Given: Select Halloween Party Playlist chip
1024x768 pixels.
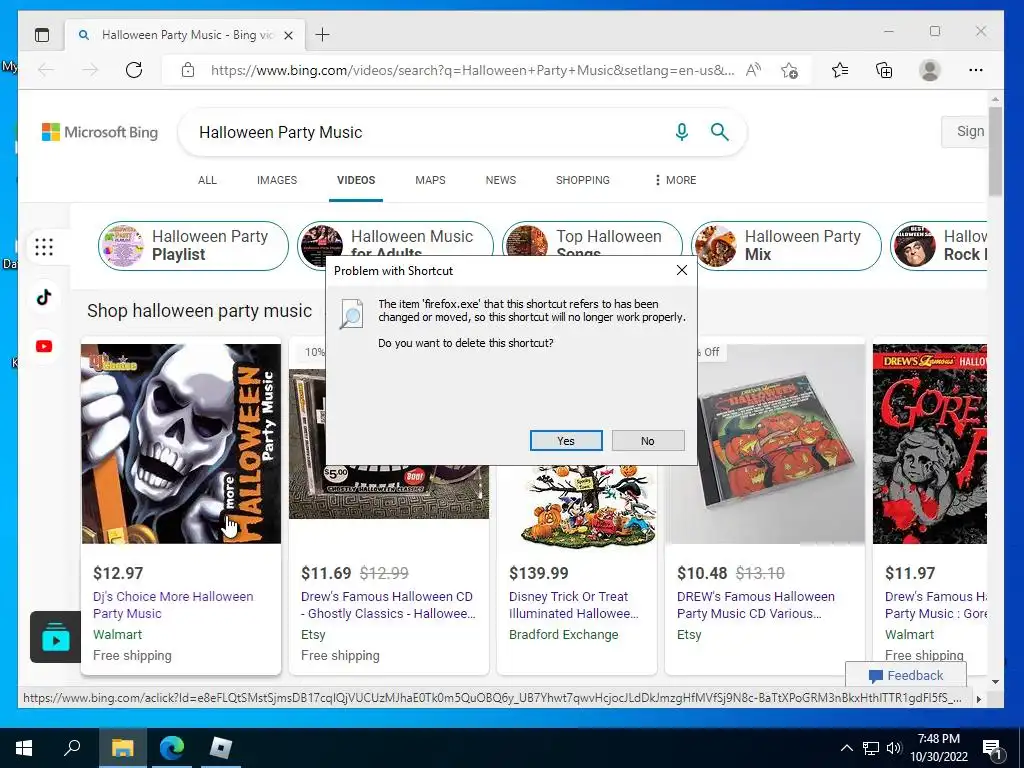Looking at the screenshot, I should [193, 246].
